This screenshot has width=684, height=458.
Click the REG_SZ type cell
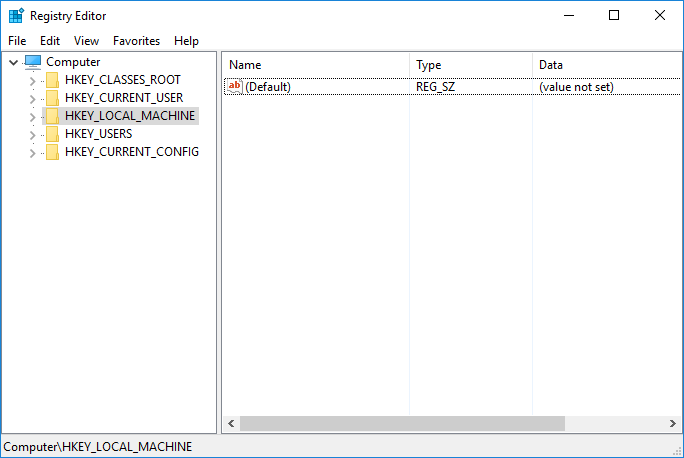(435, 87)
